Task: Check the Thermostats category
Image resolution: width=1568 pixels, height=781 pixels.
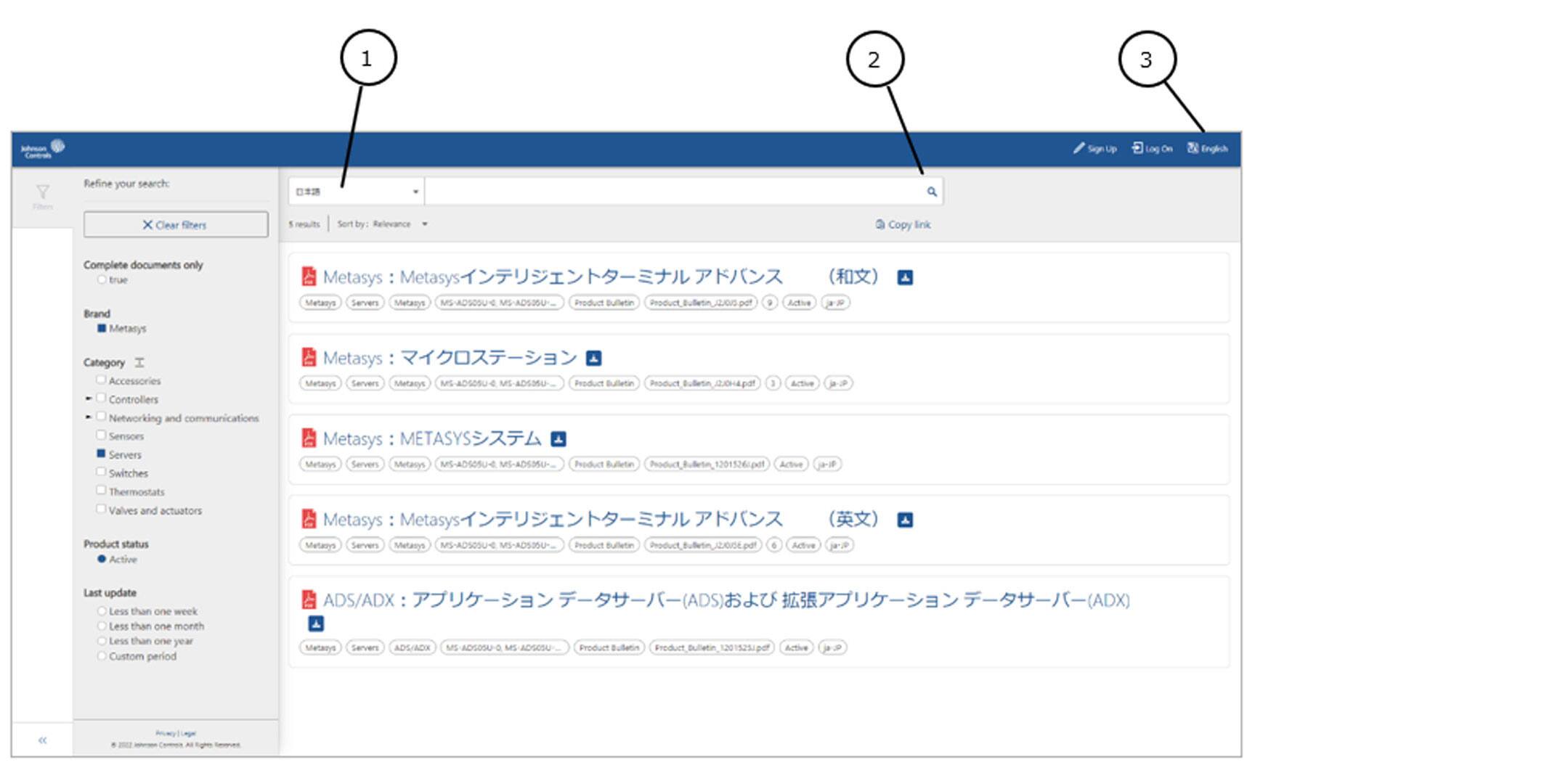Action: 101,491
